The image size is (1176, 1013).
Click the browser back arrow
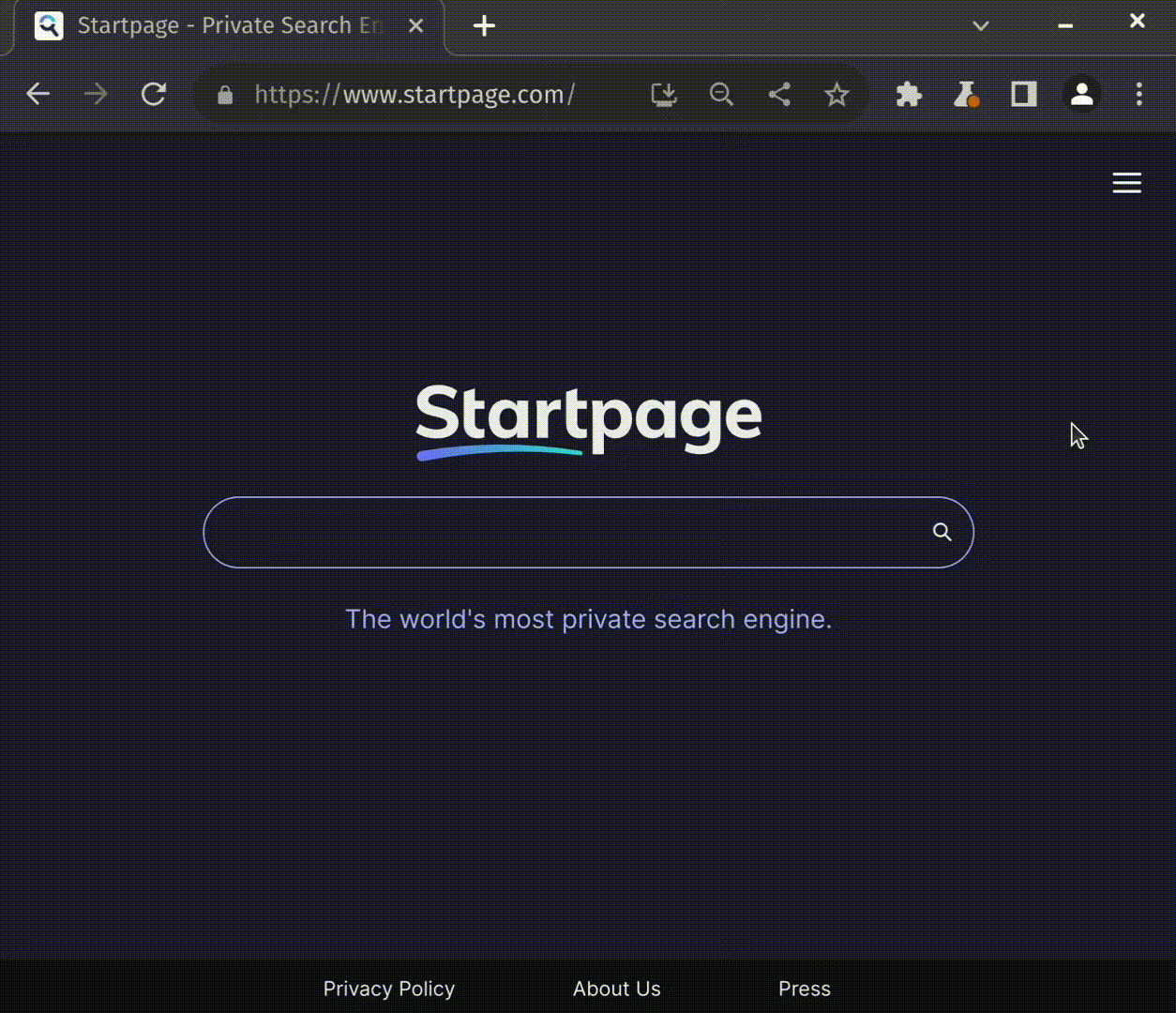tap(38, 94)
